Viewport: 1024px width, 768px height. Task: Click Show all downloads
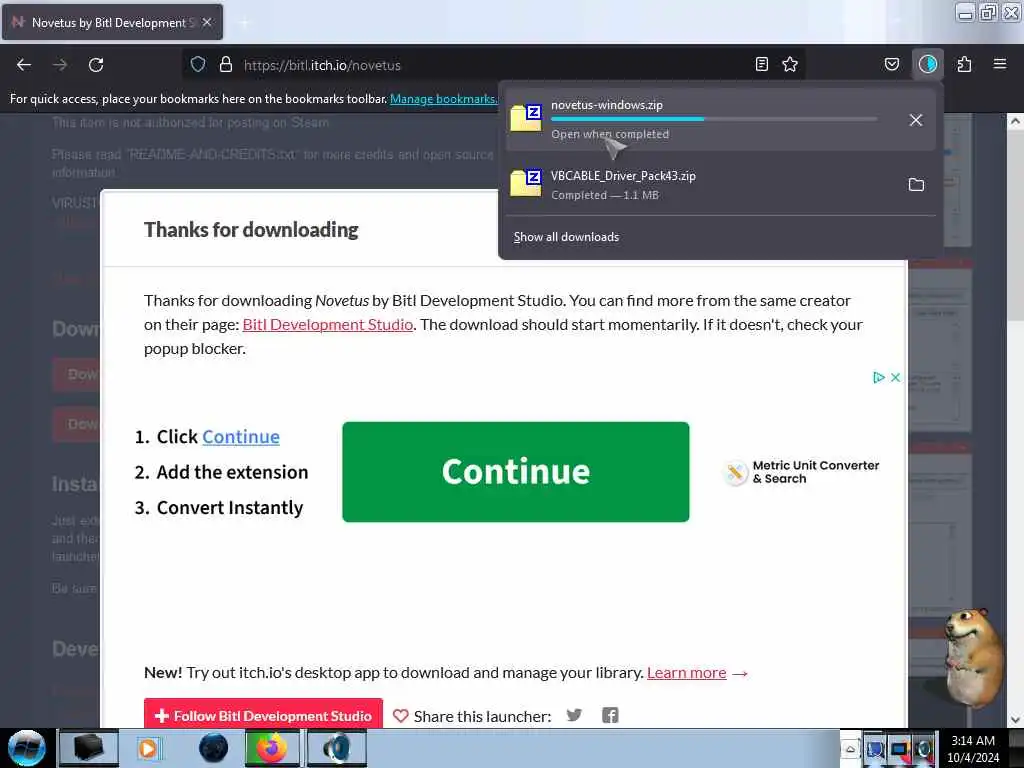[x=566, y=237]
